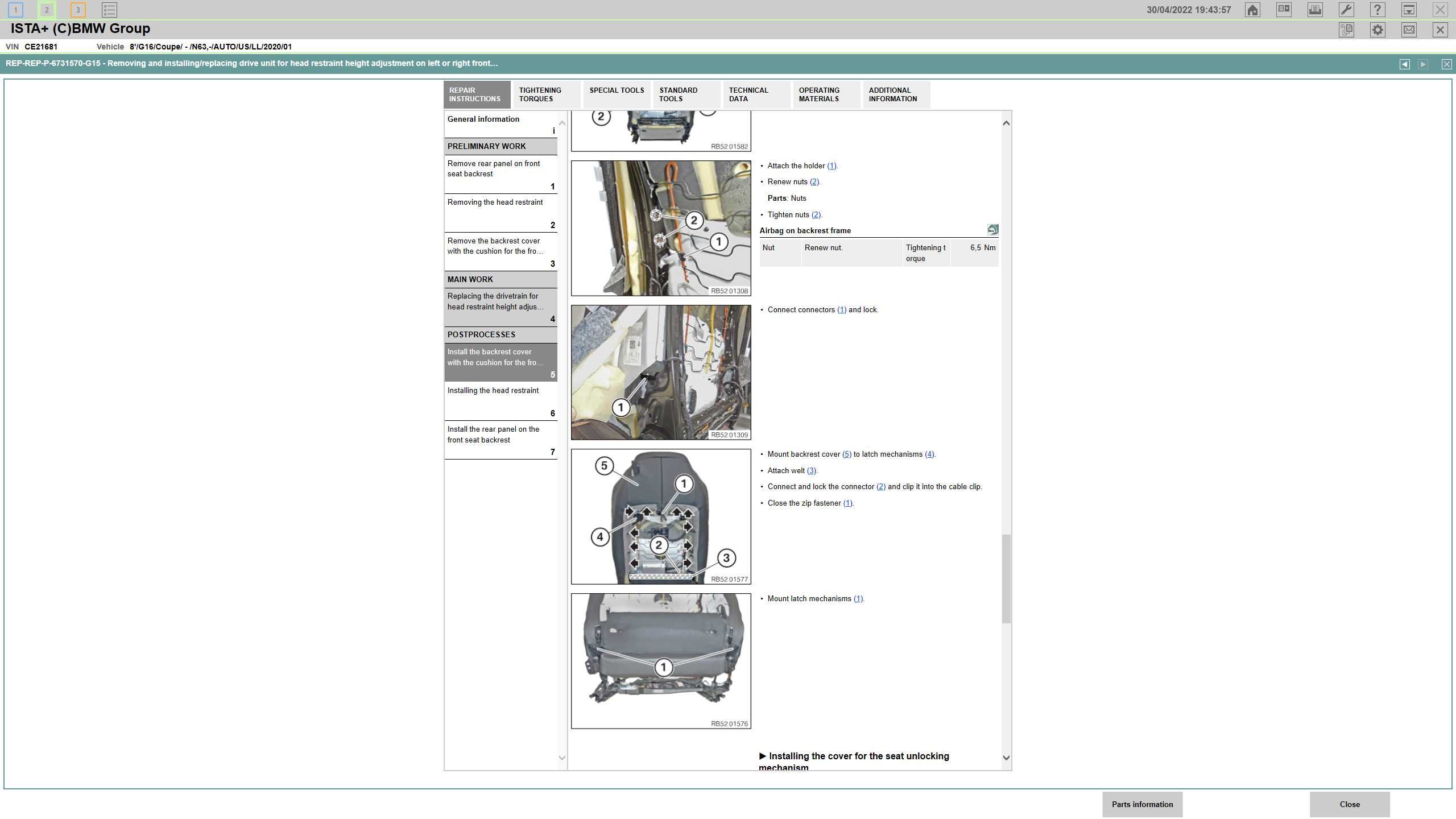Open the REPAIR INSTRUCTIONS tab

point(474,94)
